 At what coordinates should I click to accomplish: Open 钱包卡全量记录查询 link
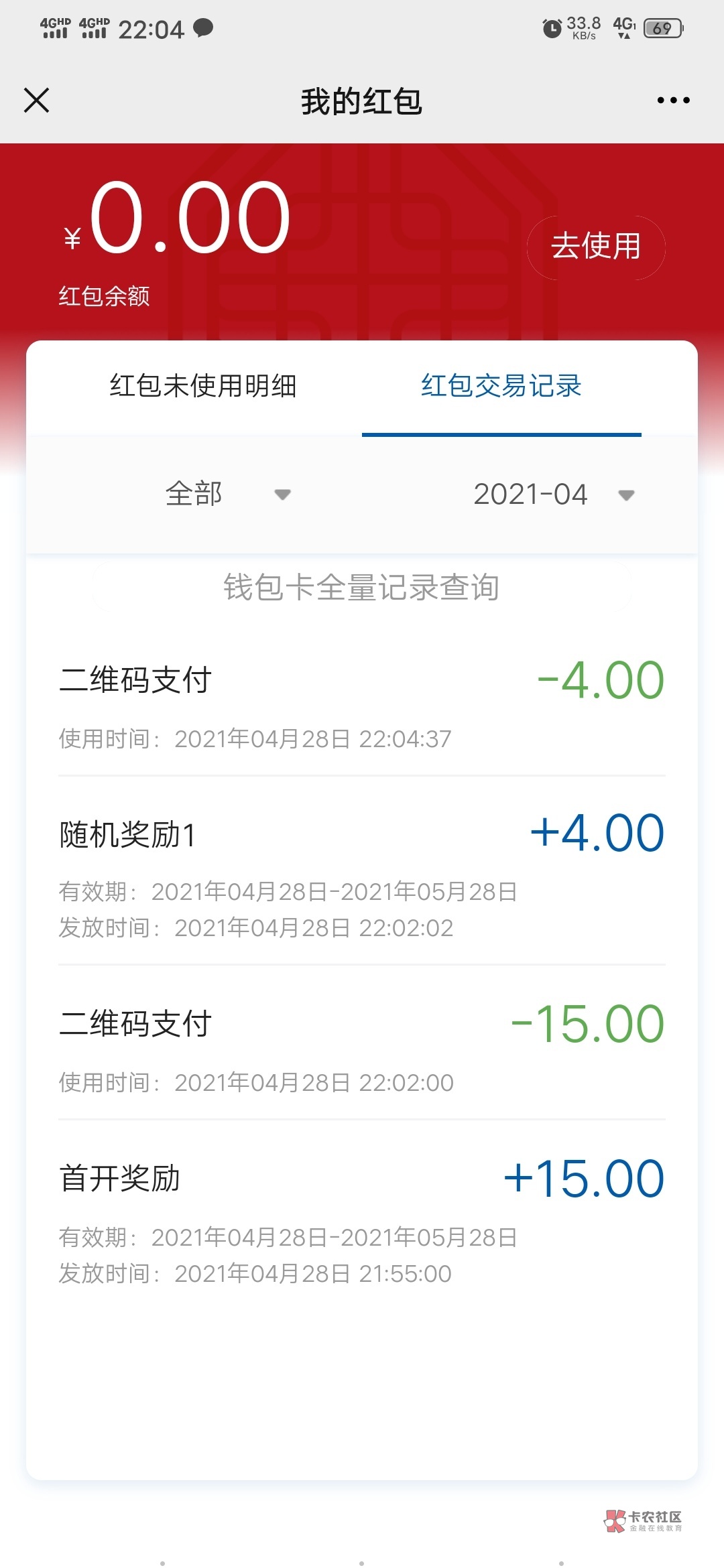[x=361, y=588]
